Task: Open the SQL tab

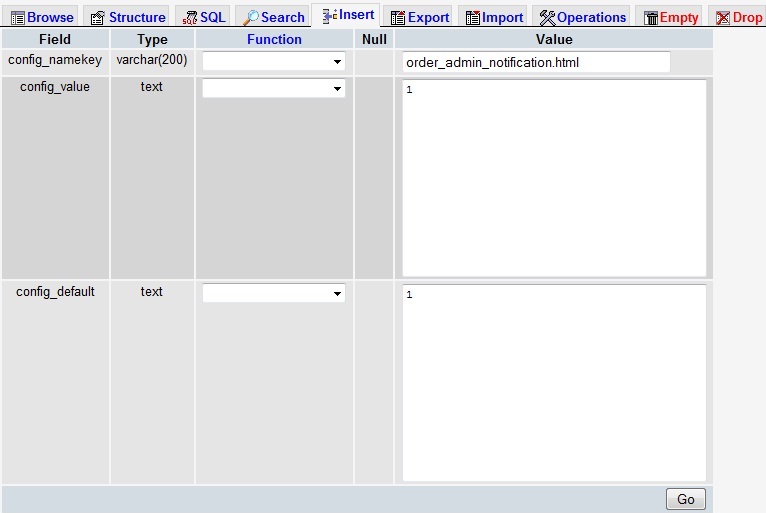Action: tap(203, 18)
